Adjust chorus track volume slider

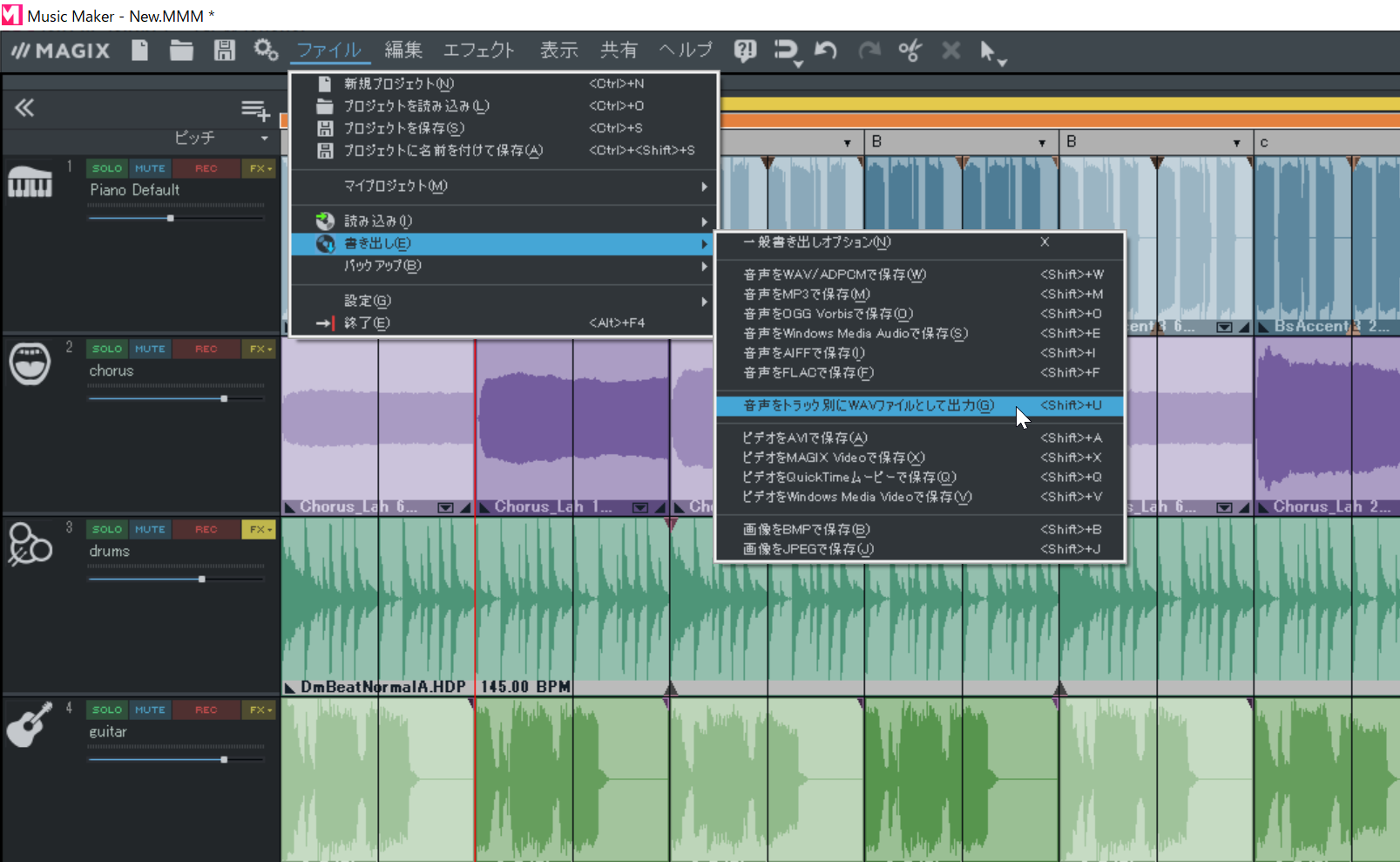[x=224, y=398]
